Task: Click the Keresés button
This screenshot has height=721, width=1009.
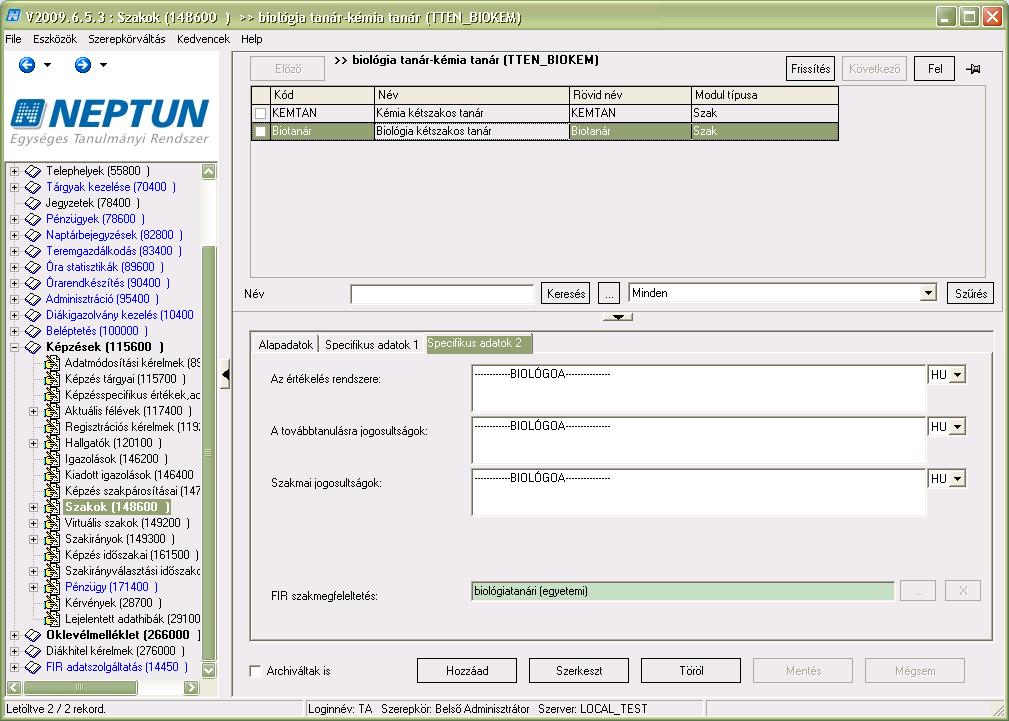Action: [x=566, y=294]
